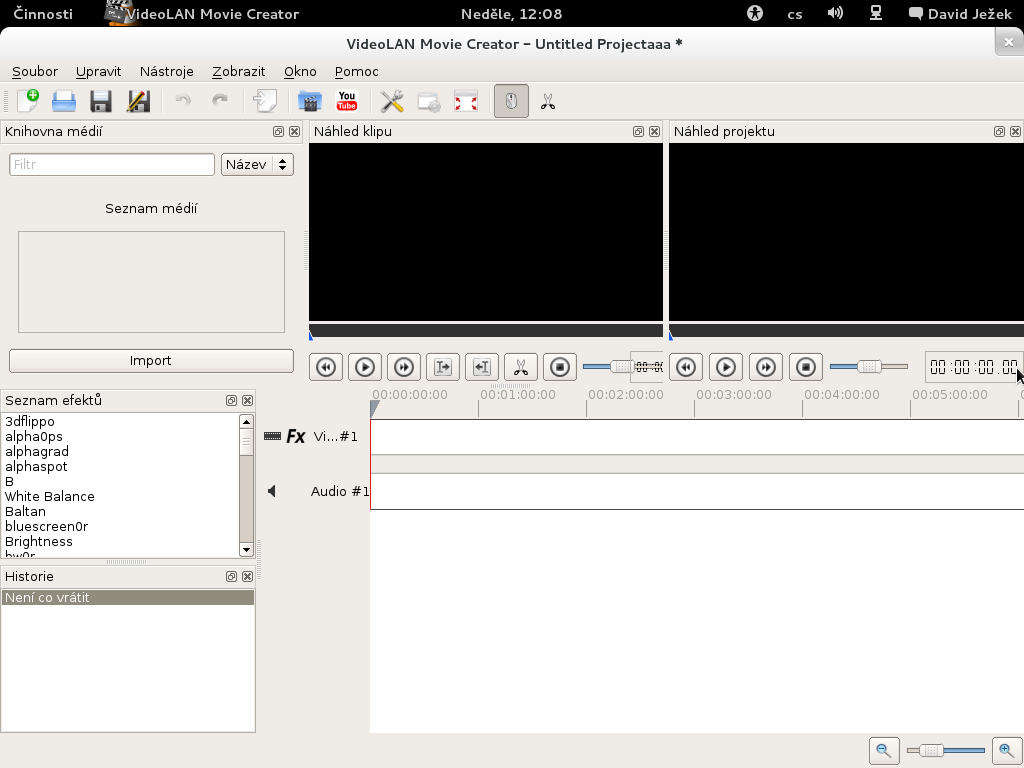Click the grayed Redo arrow in toolbar

(220, 101)
